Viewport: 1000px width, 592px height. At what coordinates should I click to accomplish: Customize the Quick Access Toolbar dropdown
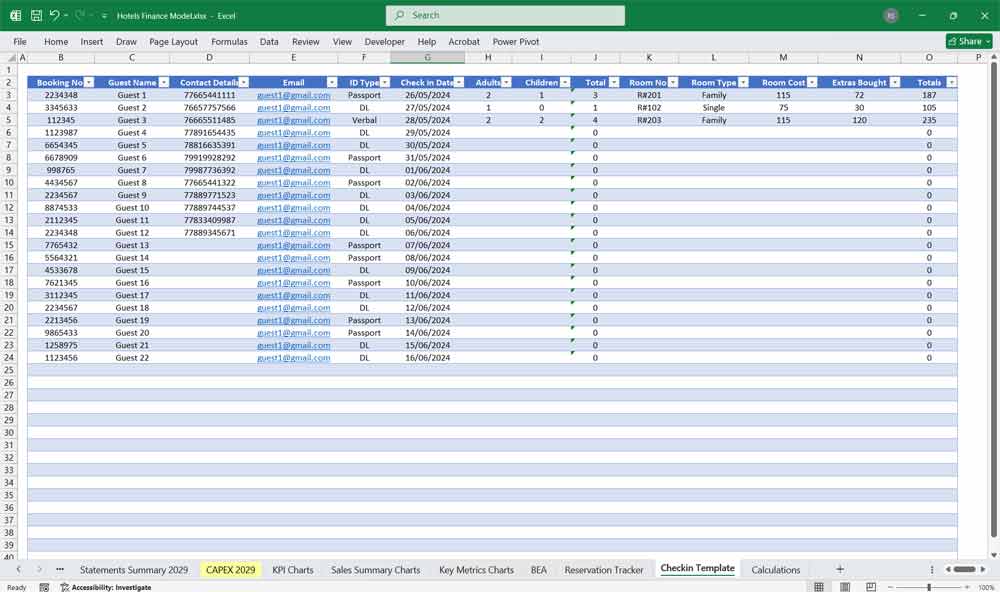pyautogui.click(x=104, y=16)
